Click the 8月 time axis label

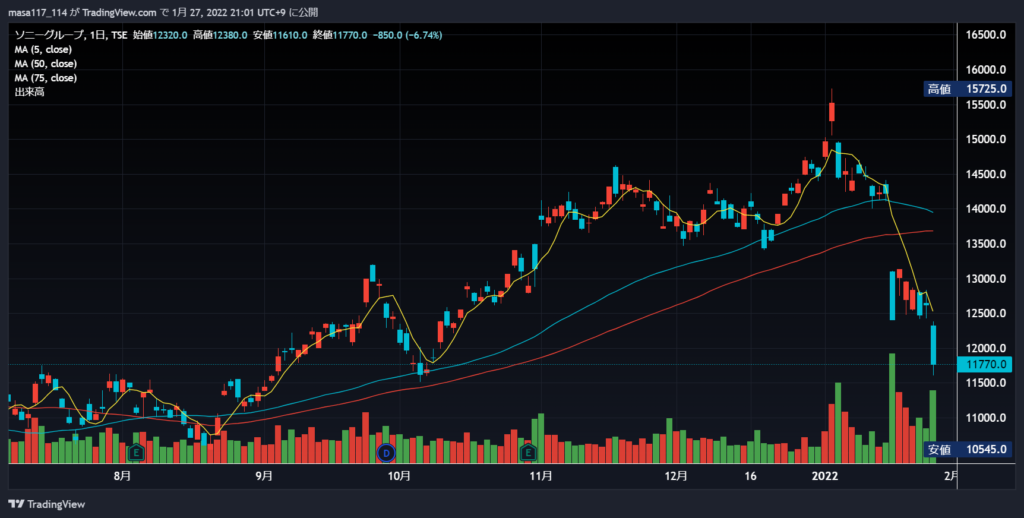pos(122,476)
